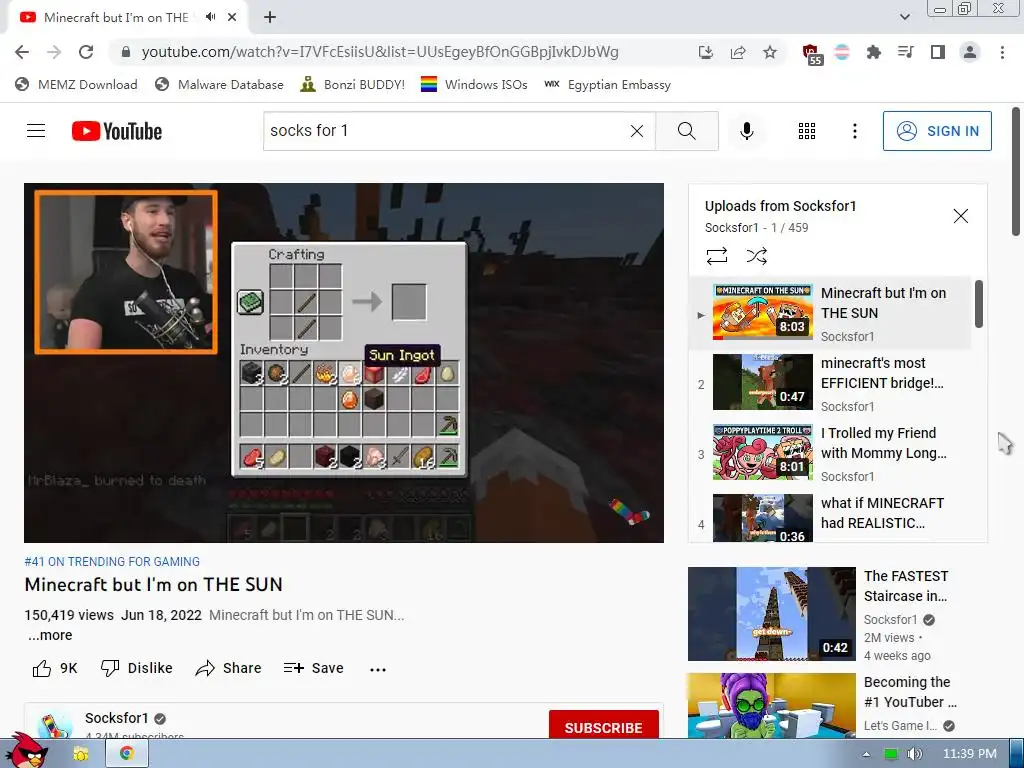Image resolution: width=1024 pixels, height=768 pixels.
Task: Click the SIGN IN button
Action: pyautogui.click(x=936, y=131)
